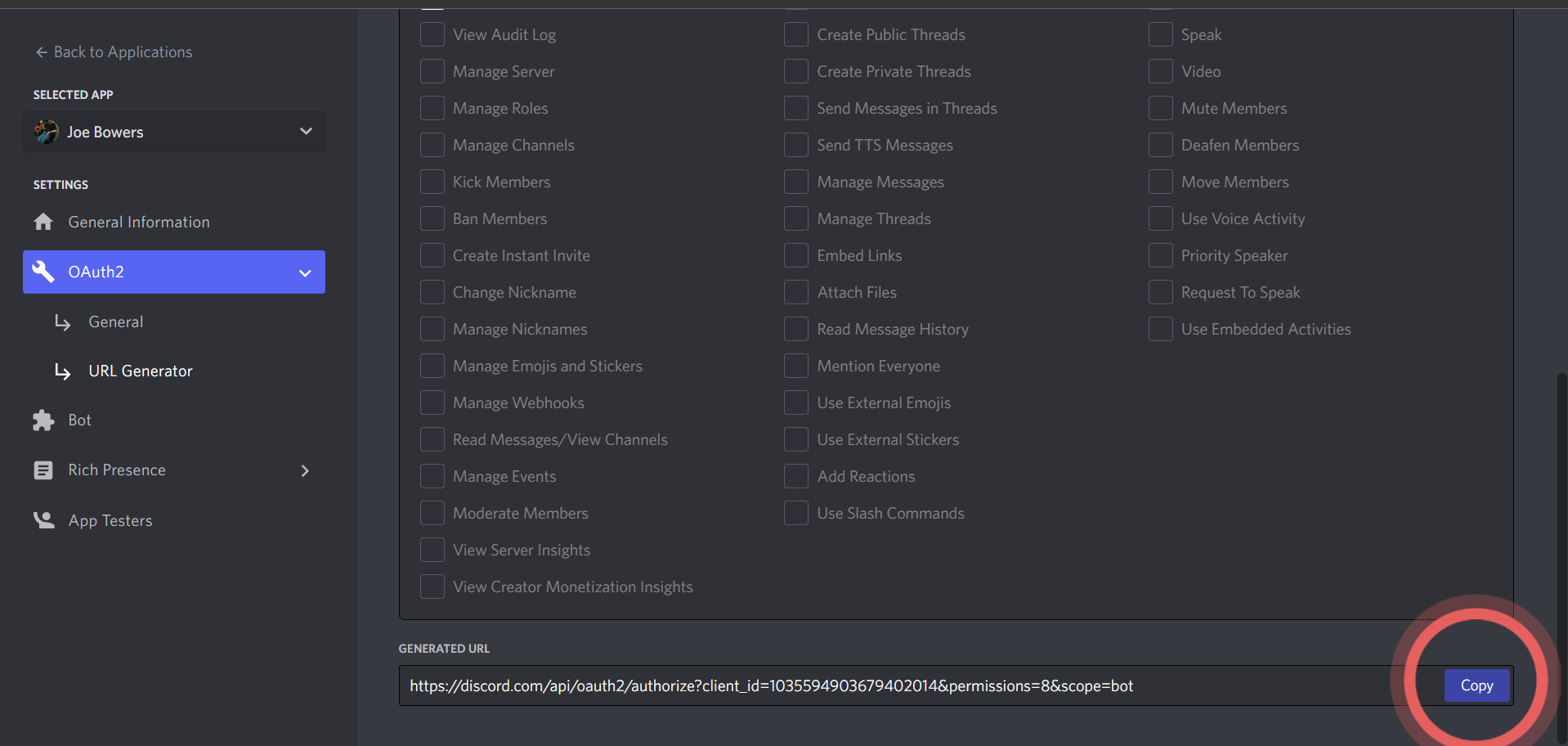This screenshot has height=746, width=1568.
Task: Check the View Audit Log permission
Action: [x=432, y=34]
